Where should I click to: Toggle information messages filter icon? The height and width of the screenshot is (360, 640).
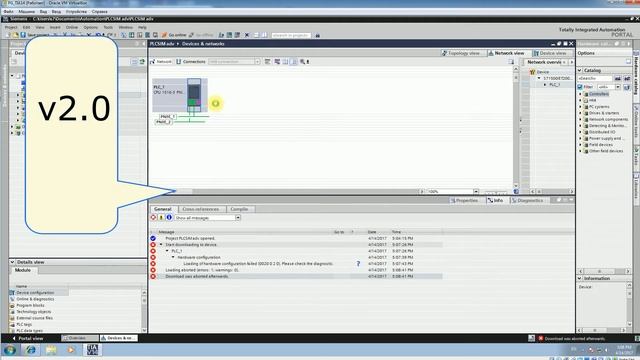(169, 218)
